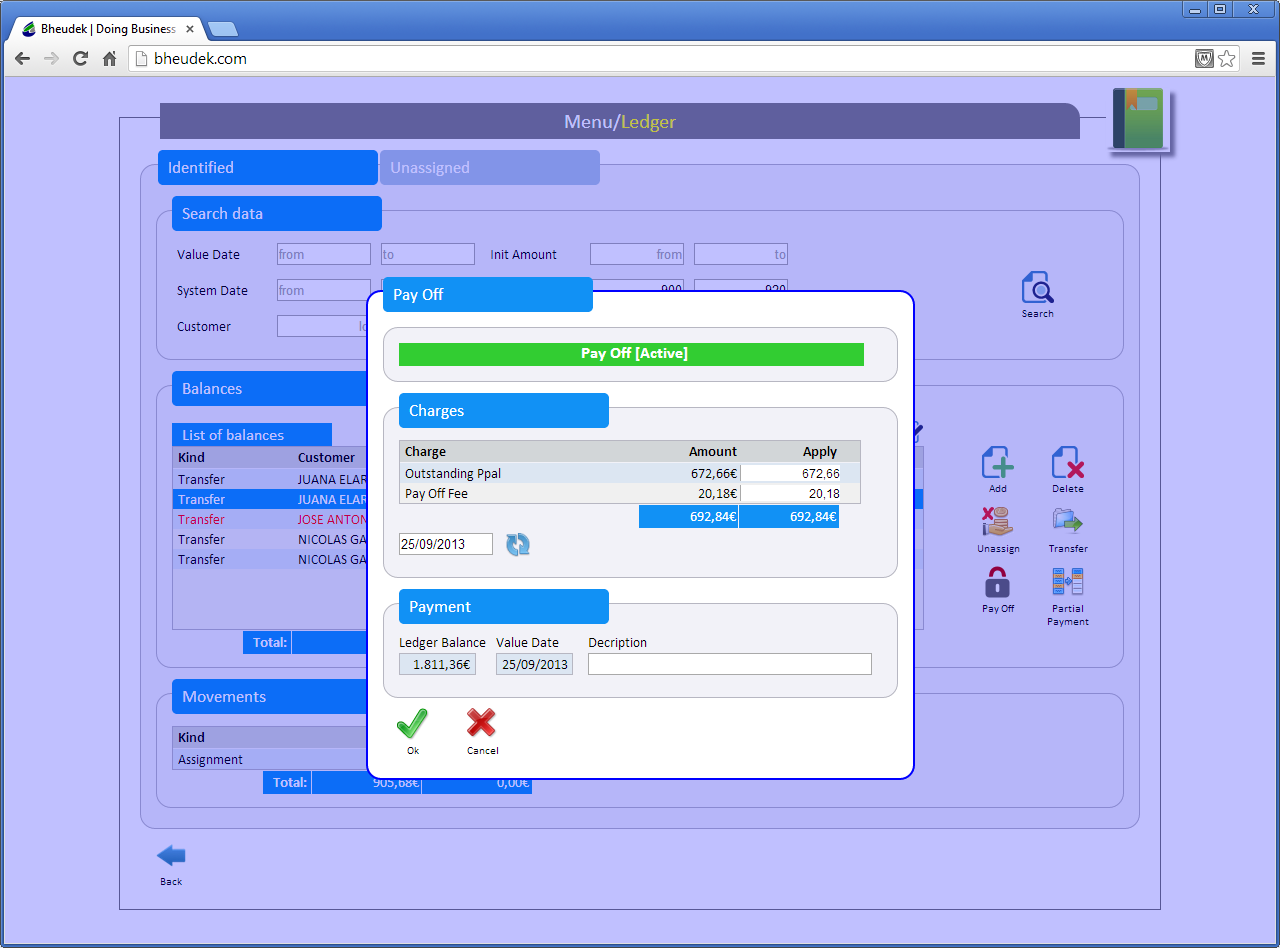Click the Search magnifier icon
This screenshot has width=1280, height=948.
[x=1037, y=289]
